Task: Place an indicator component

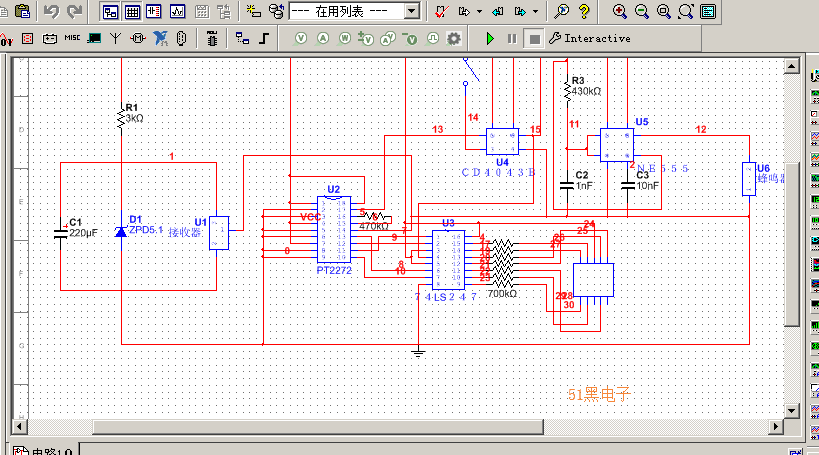Action: tap(27, 39)
